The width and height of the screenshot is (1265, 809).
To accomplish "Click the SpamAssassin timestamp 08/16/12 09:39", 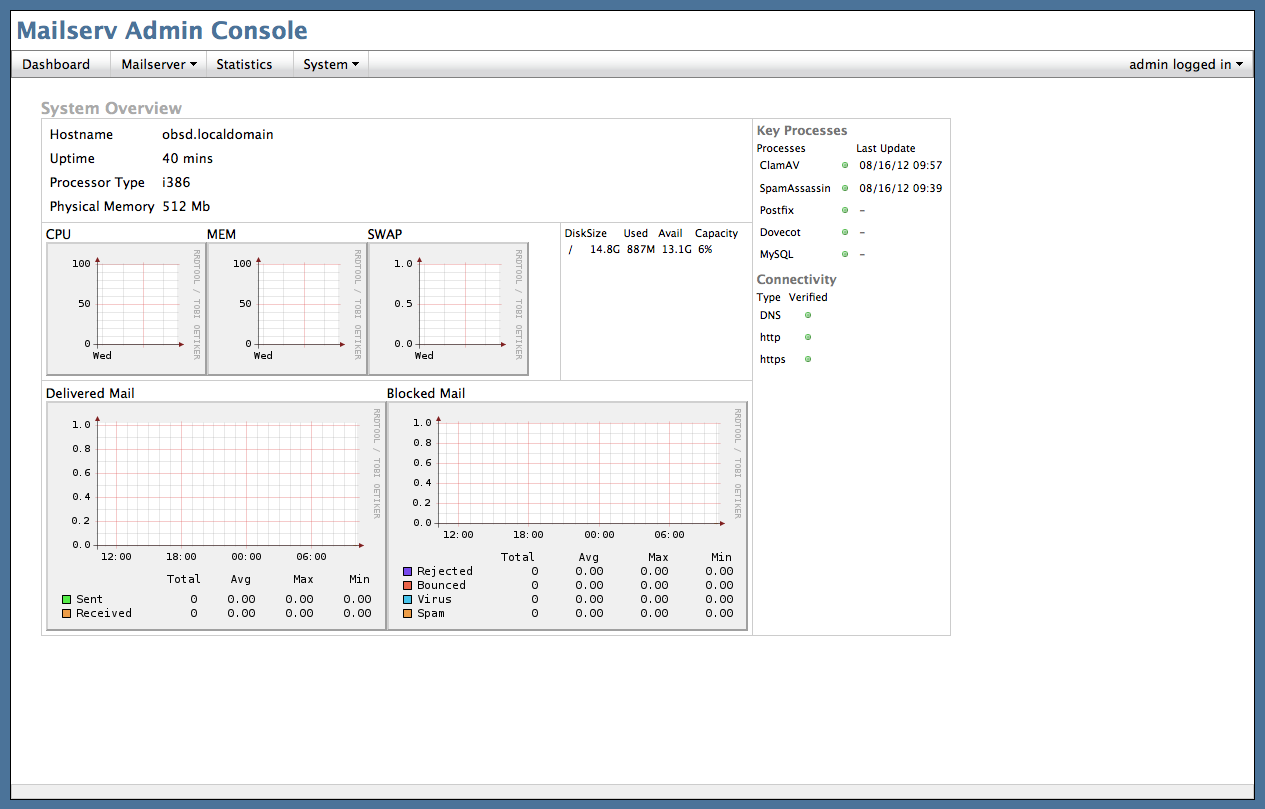I will click(901, 188).
